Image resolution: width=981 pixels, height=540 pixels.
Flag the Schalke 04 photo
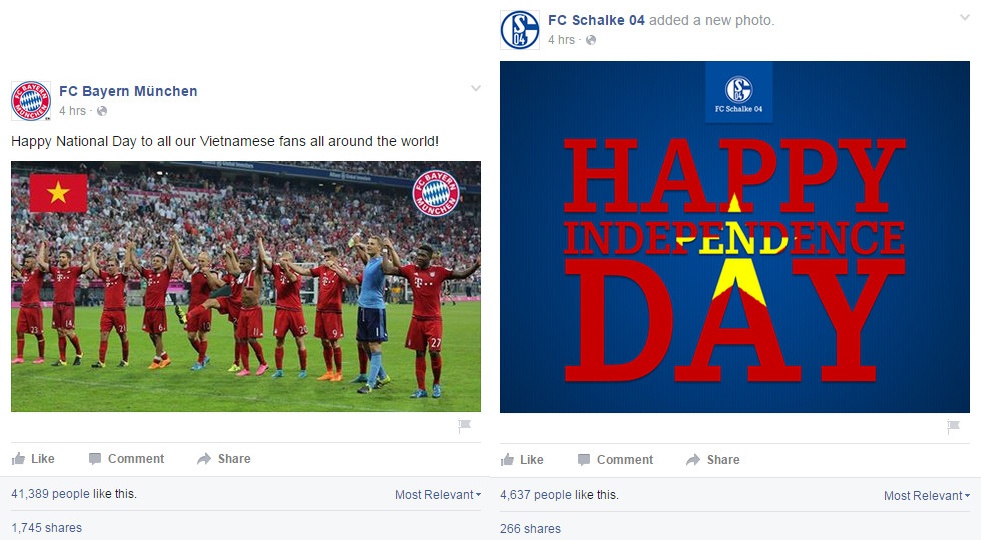(953, 427)
